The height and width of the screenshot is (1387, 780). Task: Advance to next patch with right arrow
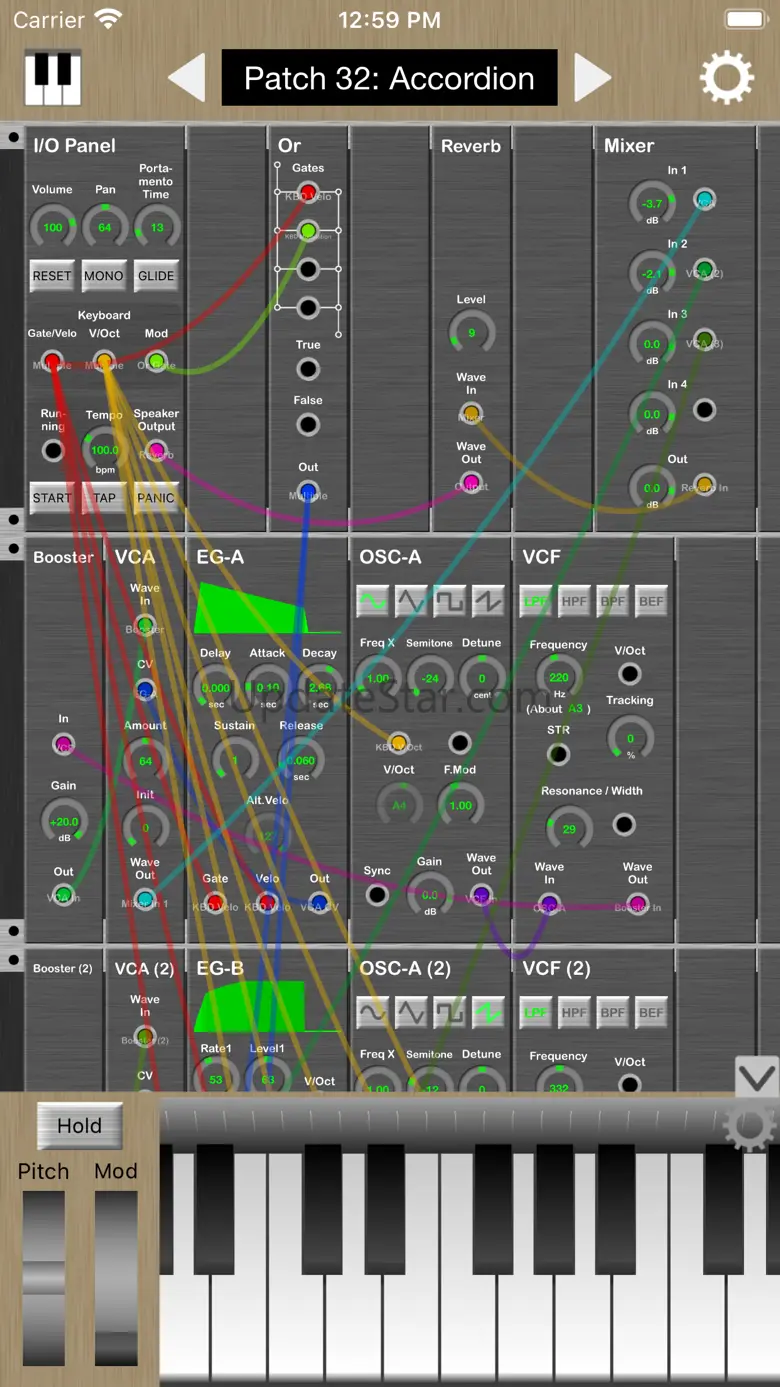[592, 78]
